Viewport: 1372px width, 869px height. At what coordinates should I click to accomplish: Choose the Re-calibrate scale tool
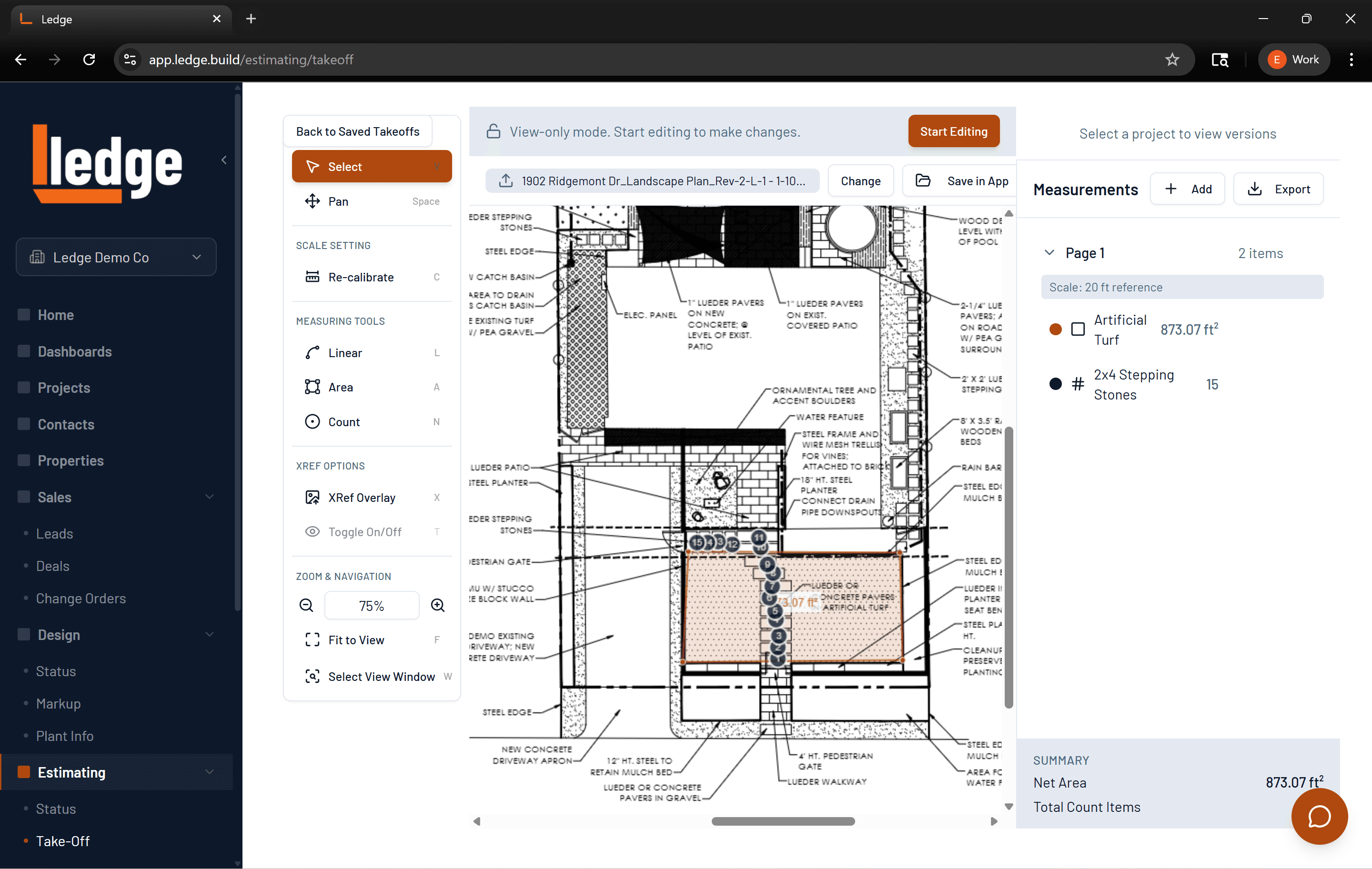[x=372, y=277]
